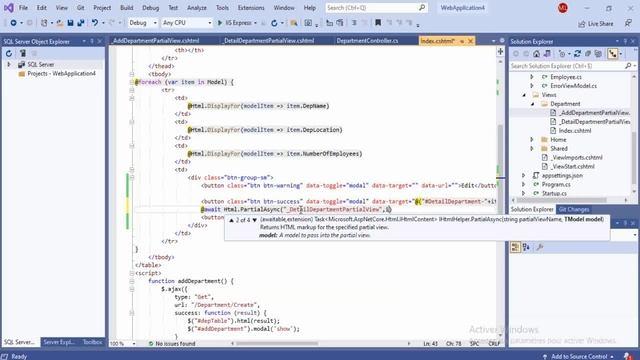Expand the Employee.cs node
The image size is (640, 360).
532,77
